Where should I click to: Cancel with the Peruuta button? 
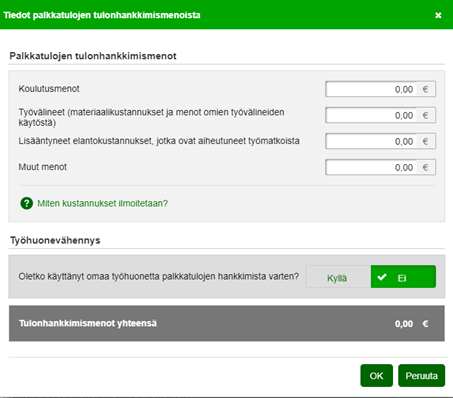click(x=421, y=376)
